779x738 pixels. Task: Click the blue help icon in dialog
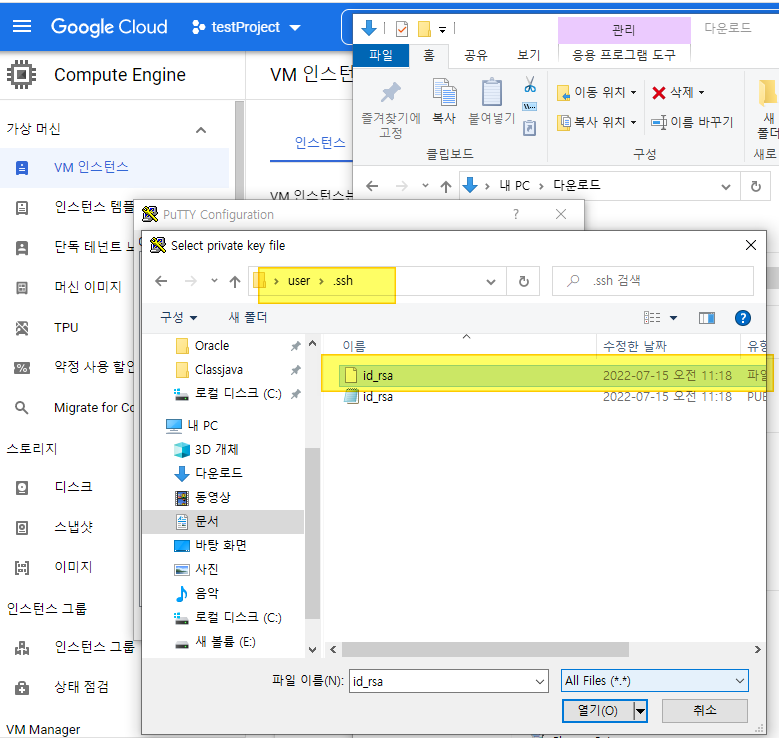click(x=743, y=318)
